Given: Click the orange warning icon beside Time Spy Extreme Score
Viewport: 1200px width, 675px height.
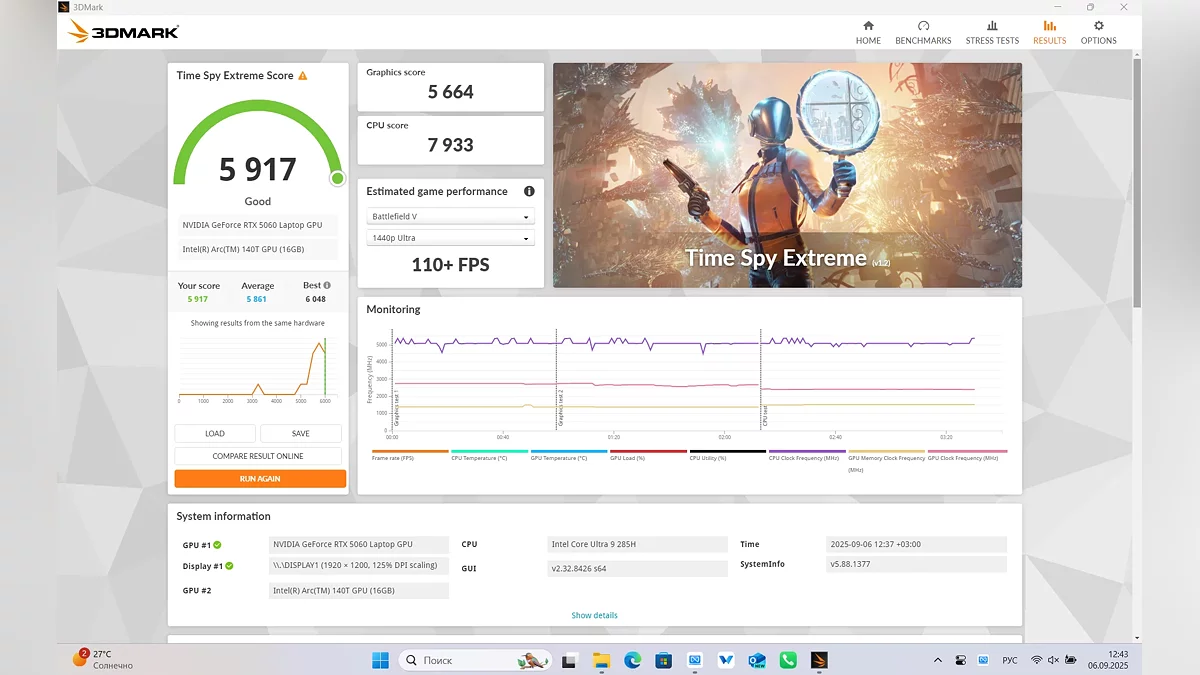Looking at the screenshot, I should pos(303,76).
